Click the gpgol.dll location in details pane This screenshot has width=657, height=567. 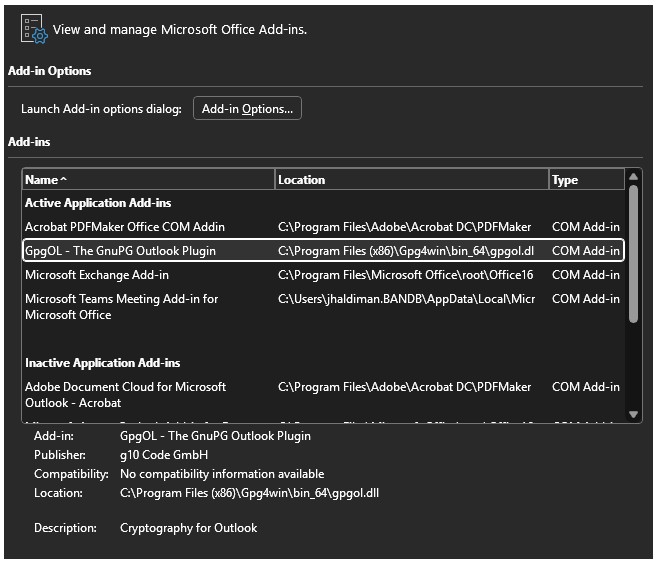point(249,493)
